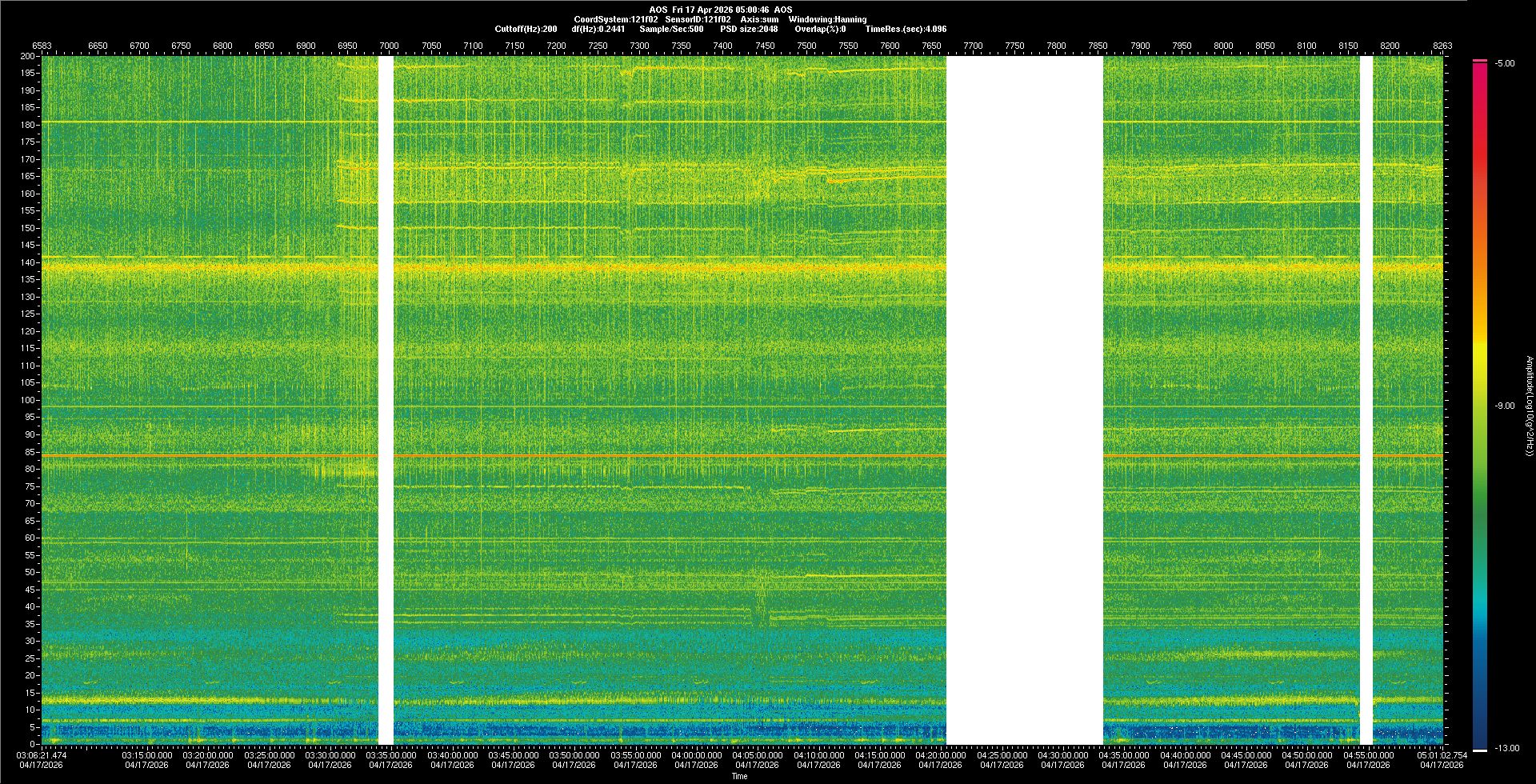Viewport: 1536px width, 784px height.
Task: Click the colorbar upper limit marker at -5.00
Action: point(1479,61)
